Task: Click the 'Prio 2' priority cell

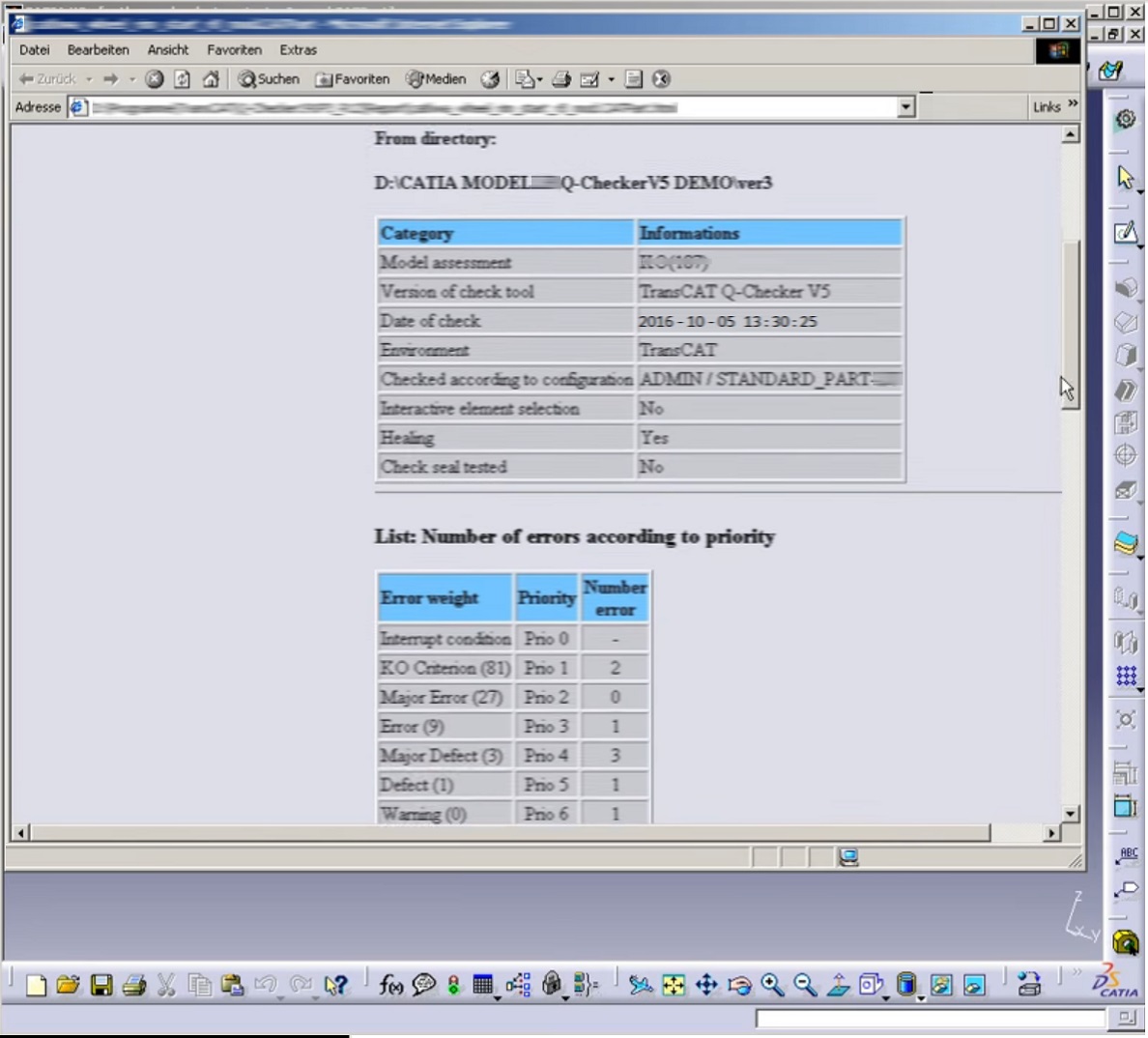Action: click(546, 697)
